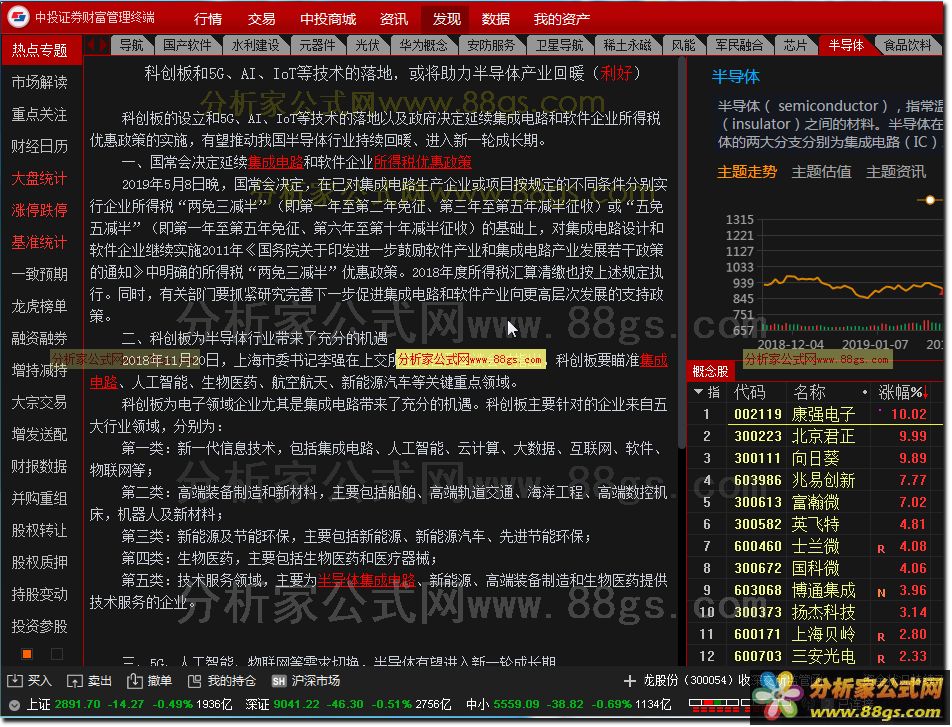Switch to the 元器件 topic tab
This screenshot has width=952, height=727.
(317, 45)
